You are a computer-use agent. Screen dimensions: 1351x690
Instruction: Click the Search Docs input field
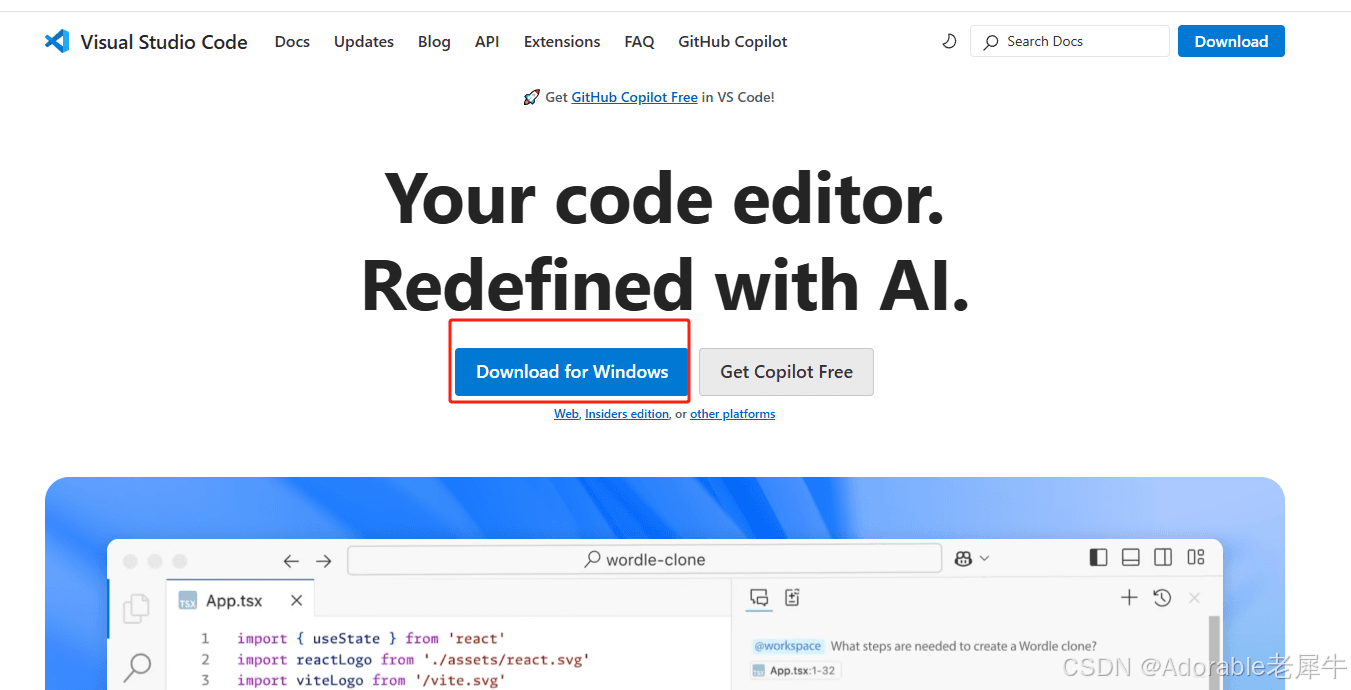[1069, 41]
